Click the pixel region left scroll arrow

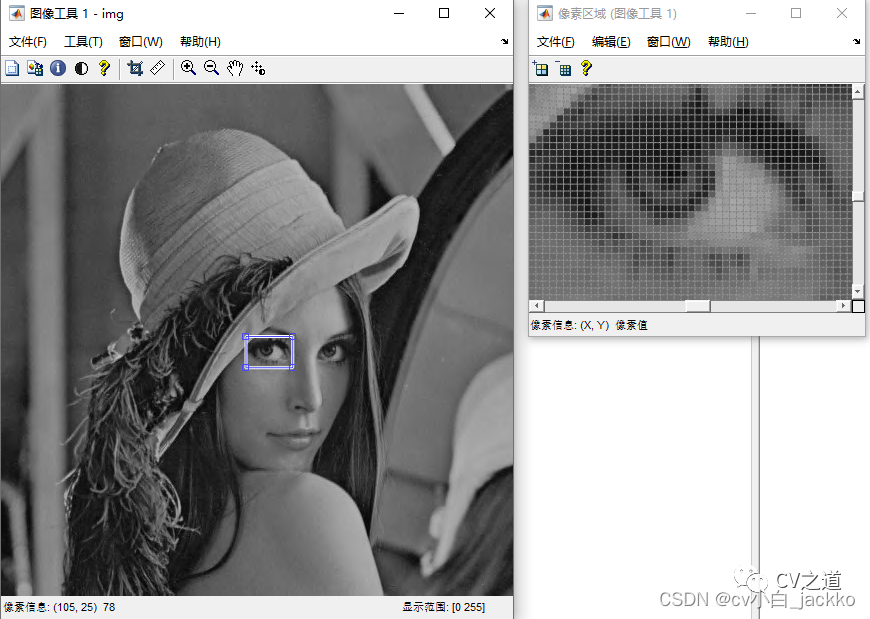[537, 306]
